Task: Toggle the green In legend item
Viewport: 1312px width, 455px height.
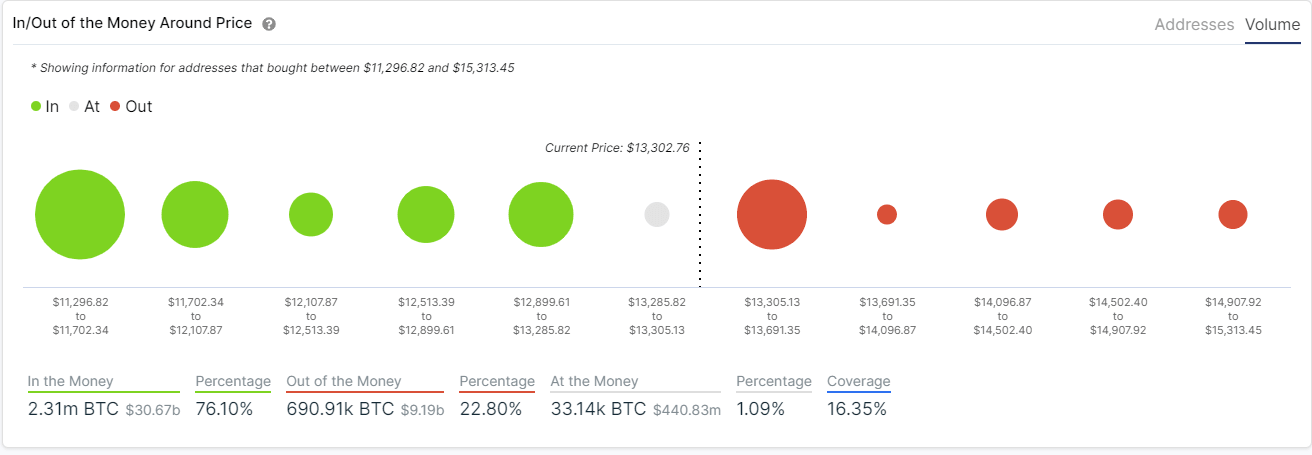Action: click(45, 106)
